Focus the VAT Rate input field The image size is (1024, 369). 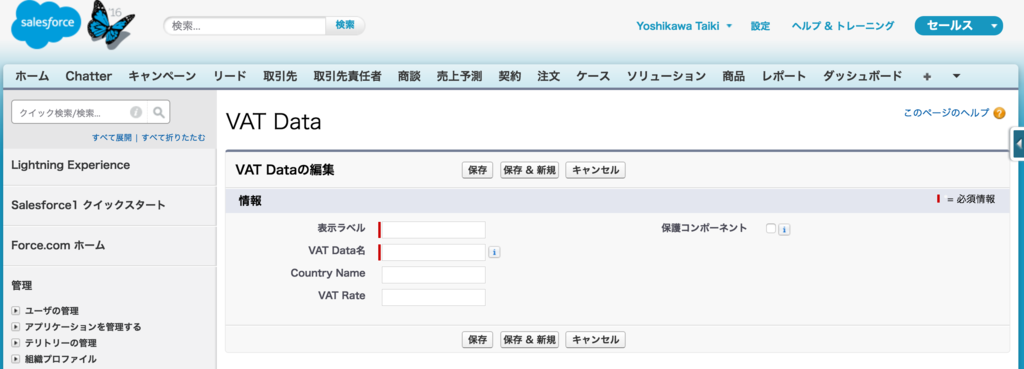(x=434, y=297)
